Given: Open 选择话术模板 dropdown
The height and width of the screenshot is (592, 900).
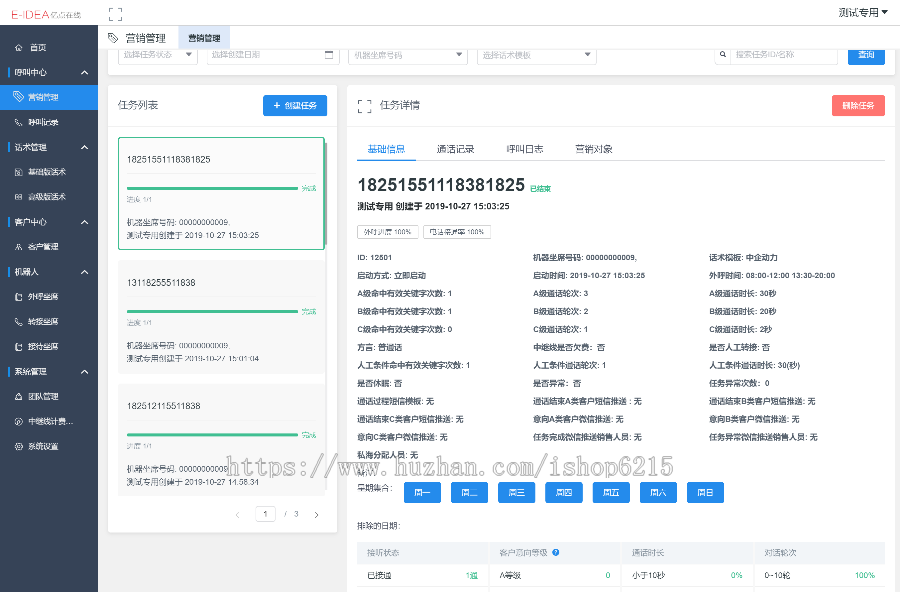Looking at the screenshot, I should pyautogui.click(x=537, y=55).
